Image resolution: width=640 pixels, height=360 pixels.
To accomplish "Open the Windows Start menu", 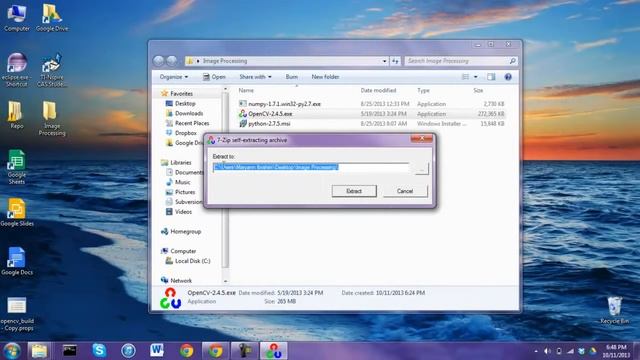I will [12, 351].
